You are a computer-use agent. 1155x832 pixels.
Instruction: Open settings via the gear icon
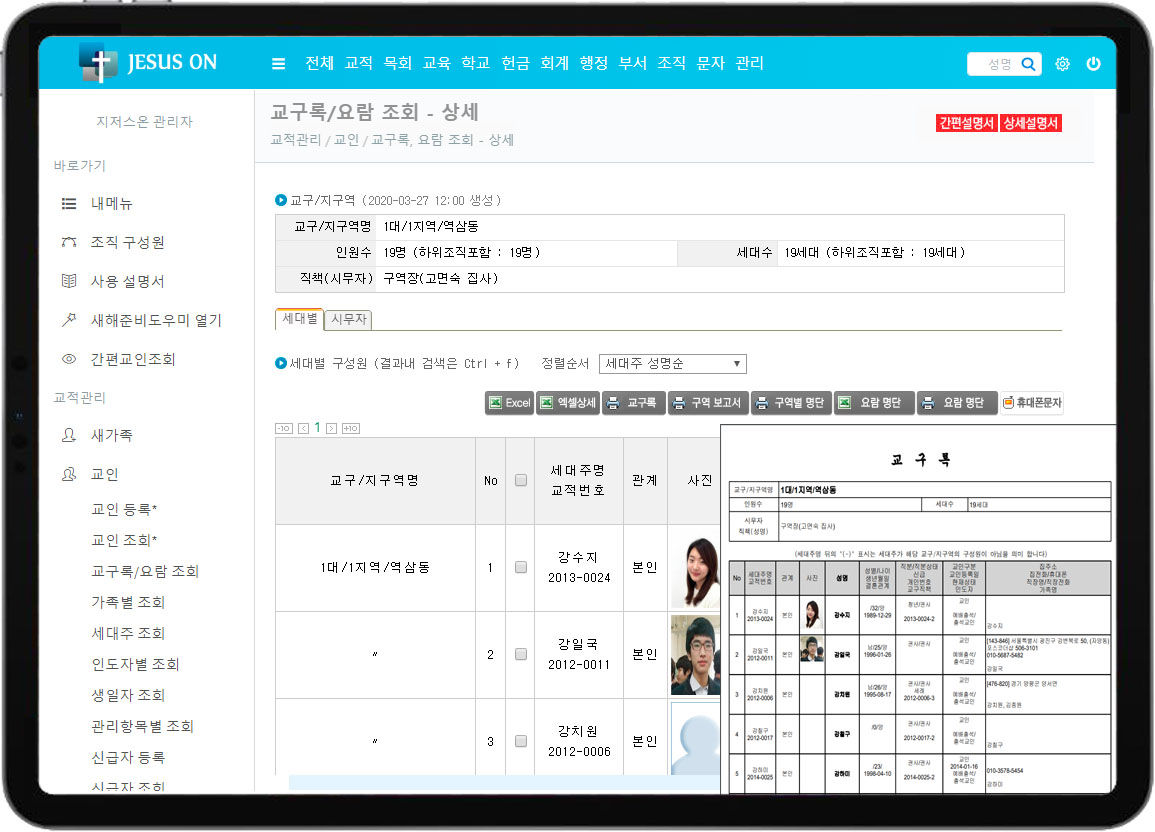tap(1062, 64)
